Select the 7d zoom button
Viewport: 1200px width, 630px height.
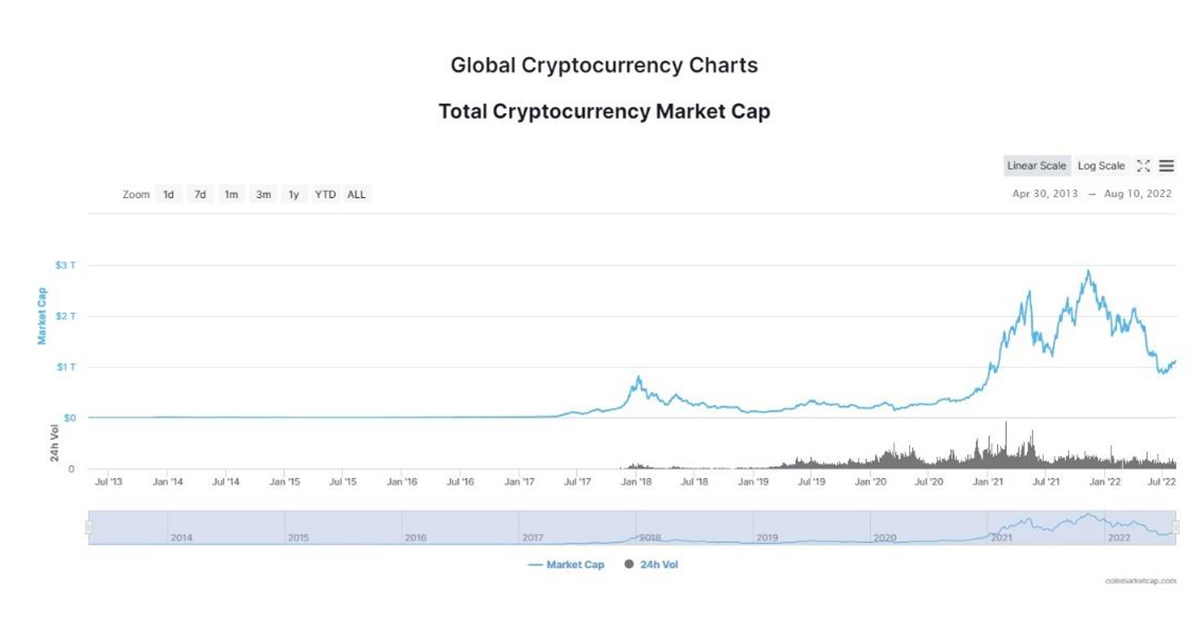pos(199,194)
